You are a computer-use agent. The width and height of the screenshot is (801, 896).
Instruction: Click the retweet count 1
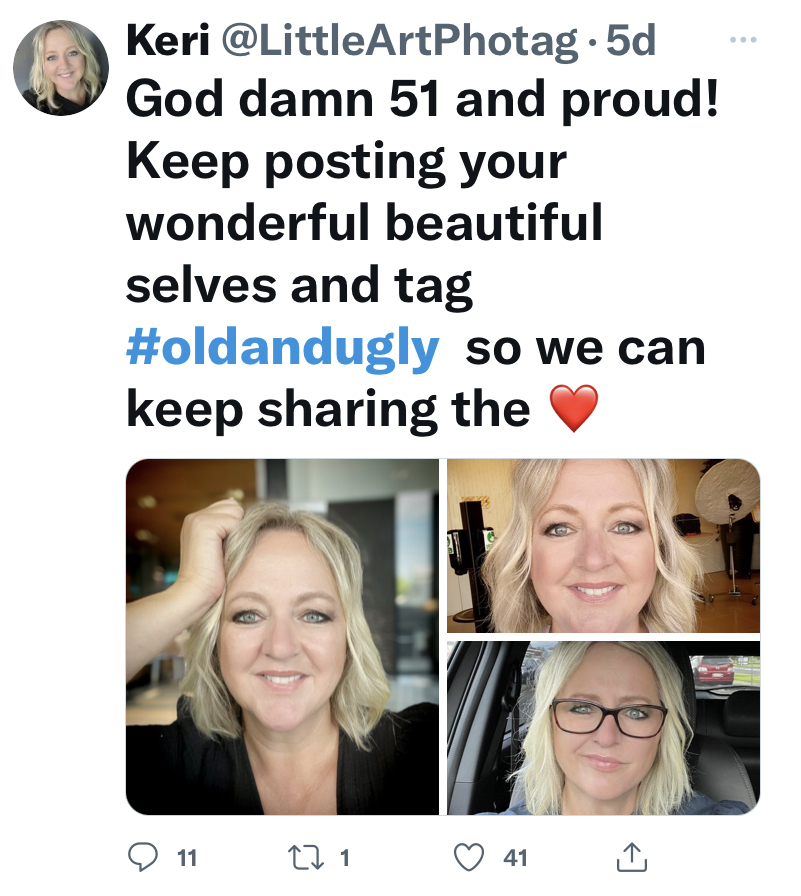click(x=345, y=858)
